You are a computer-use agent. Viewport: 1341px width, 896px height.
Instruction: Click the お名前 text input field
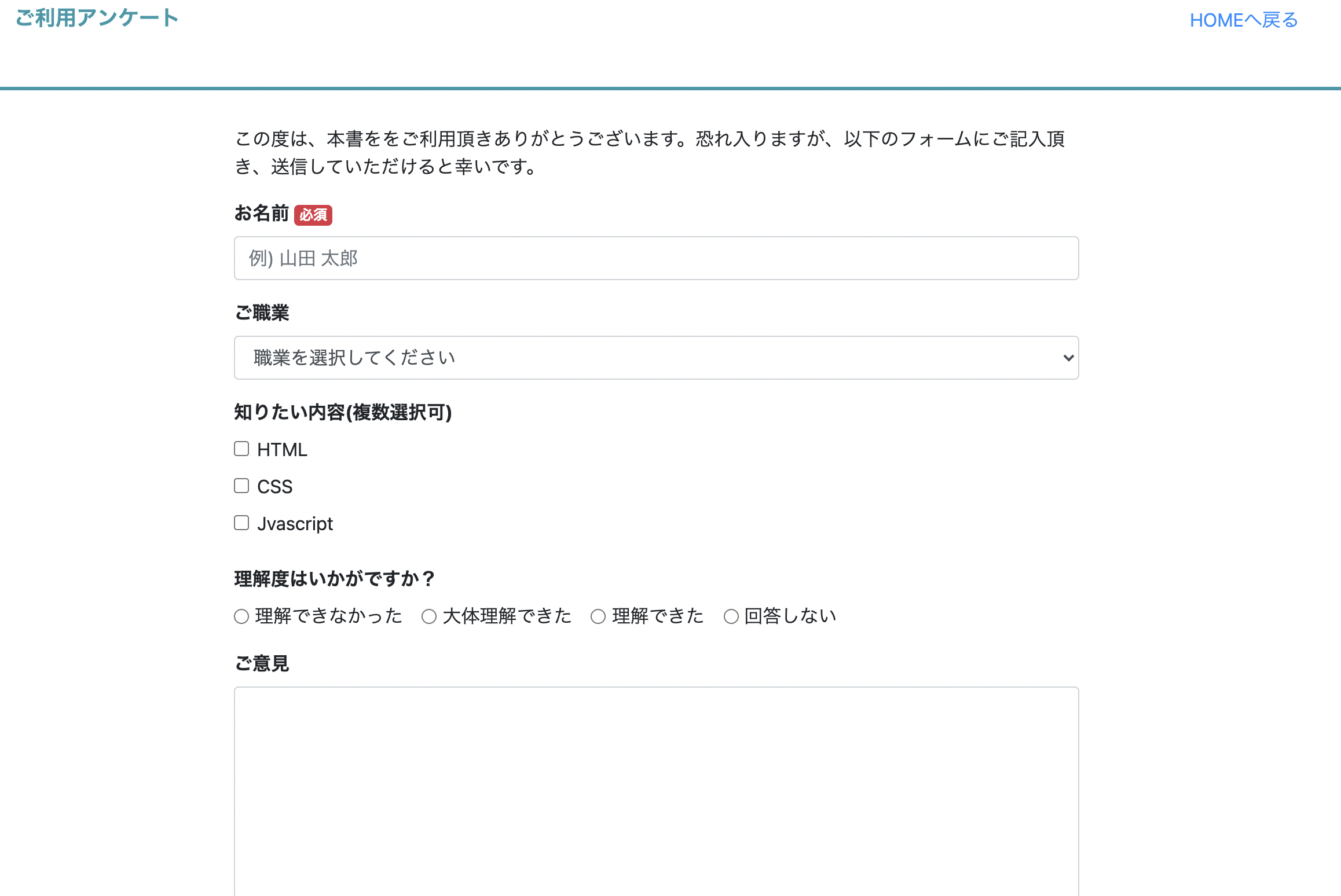(x=655, y=258)
